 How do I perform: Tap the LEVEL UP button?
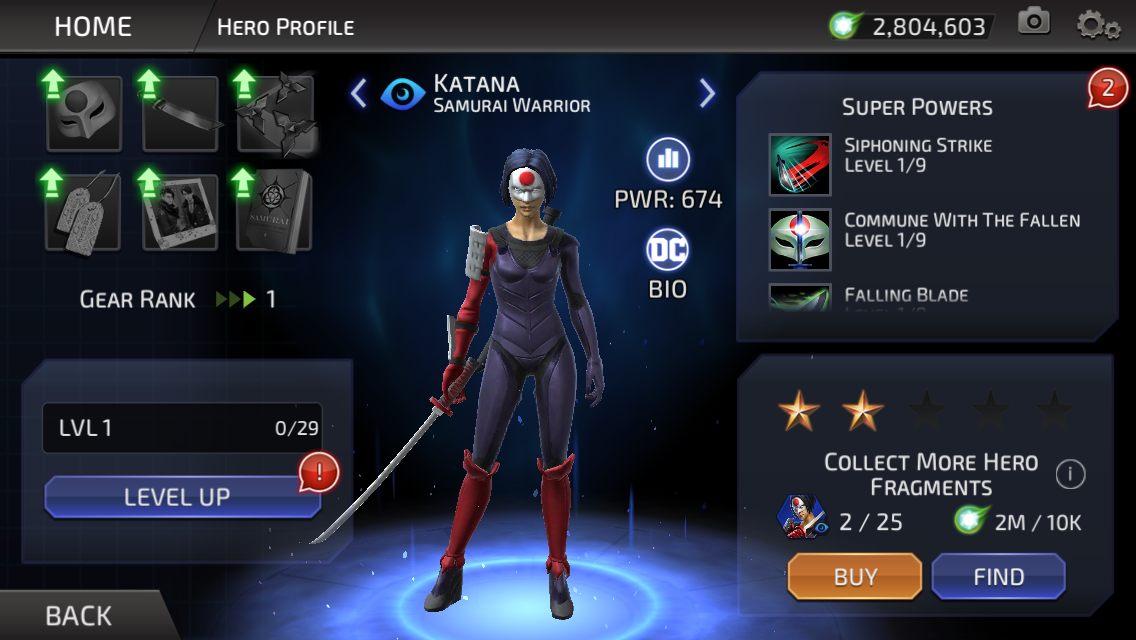pyautogui.click(x=182, y=497)
